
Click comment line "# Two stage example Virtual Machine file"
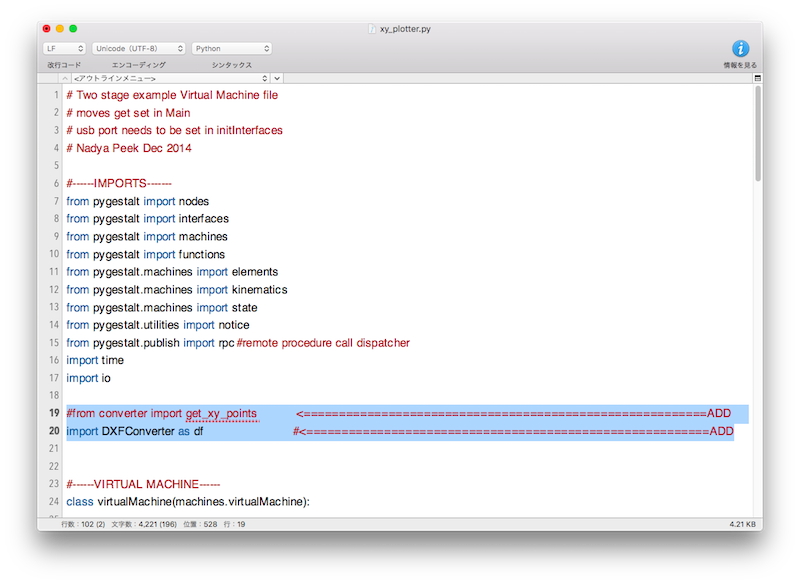[172, 95]
